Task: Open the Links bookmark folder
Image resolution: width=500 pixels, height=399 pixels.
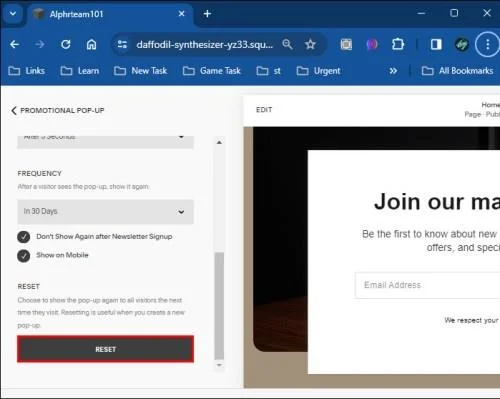Action: coord(27,71)
